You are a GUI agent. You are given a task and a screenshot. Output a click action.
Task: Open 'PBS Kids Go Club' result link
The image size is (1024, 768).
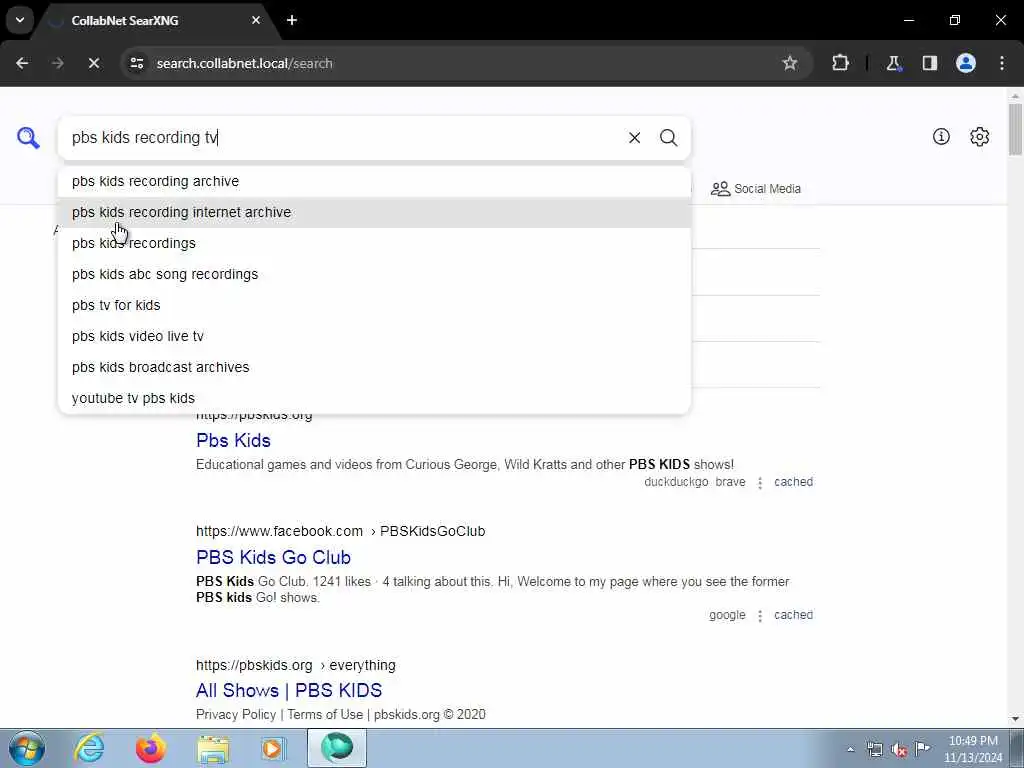tap(273, 557)
